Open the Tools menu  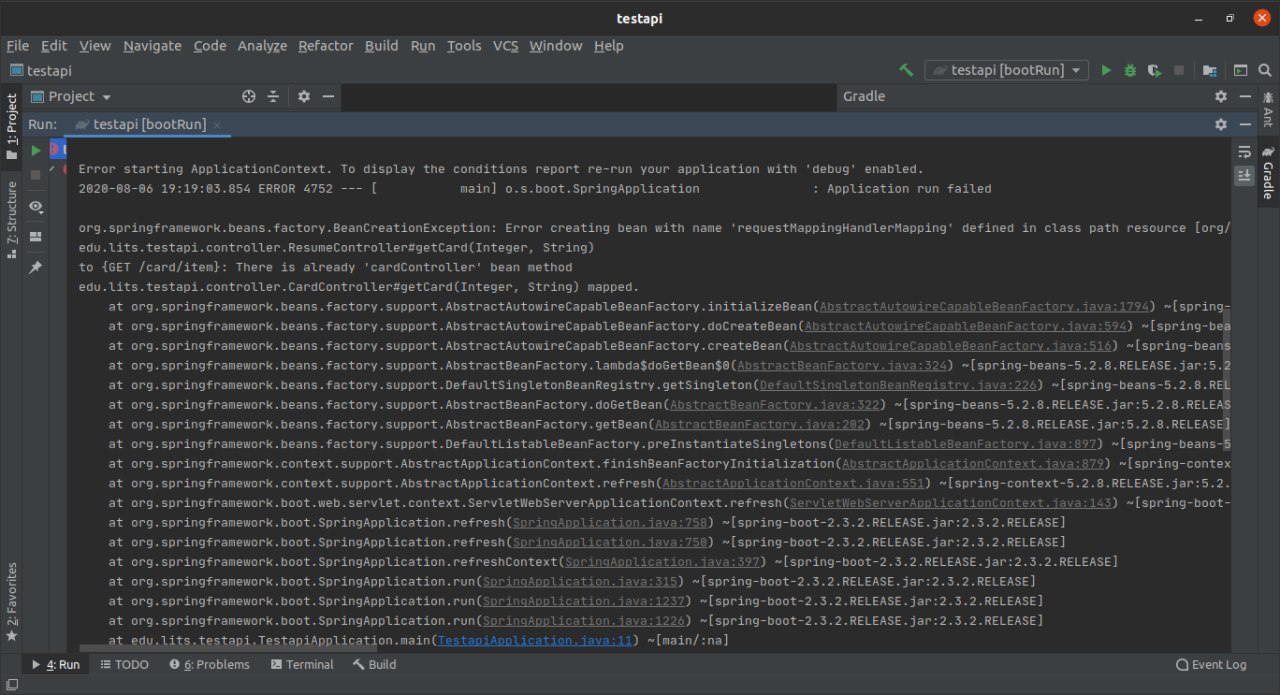point(464,46)
